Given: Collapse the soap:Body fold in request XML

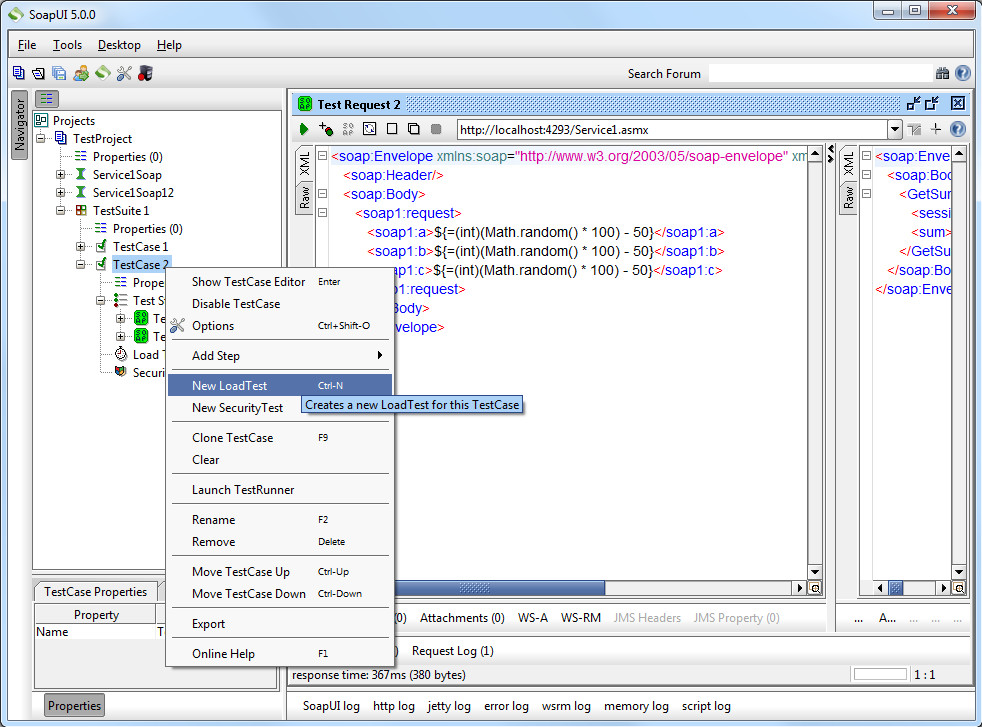Looking at the screenshot, I should (323, 193).
